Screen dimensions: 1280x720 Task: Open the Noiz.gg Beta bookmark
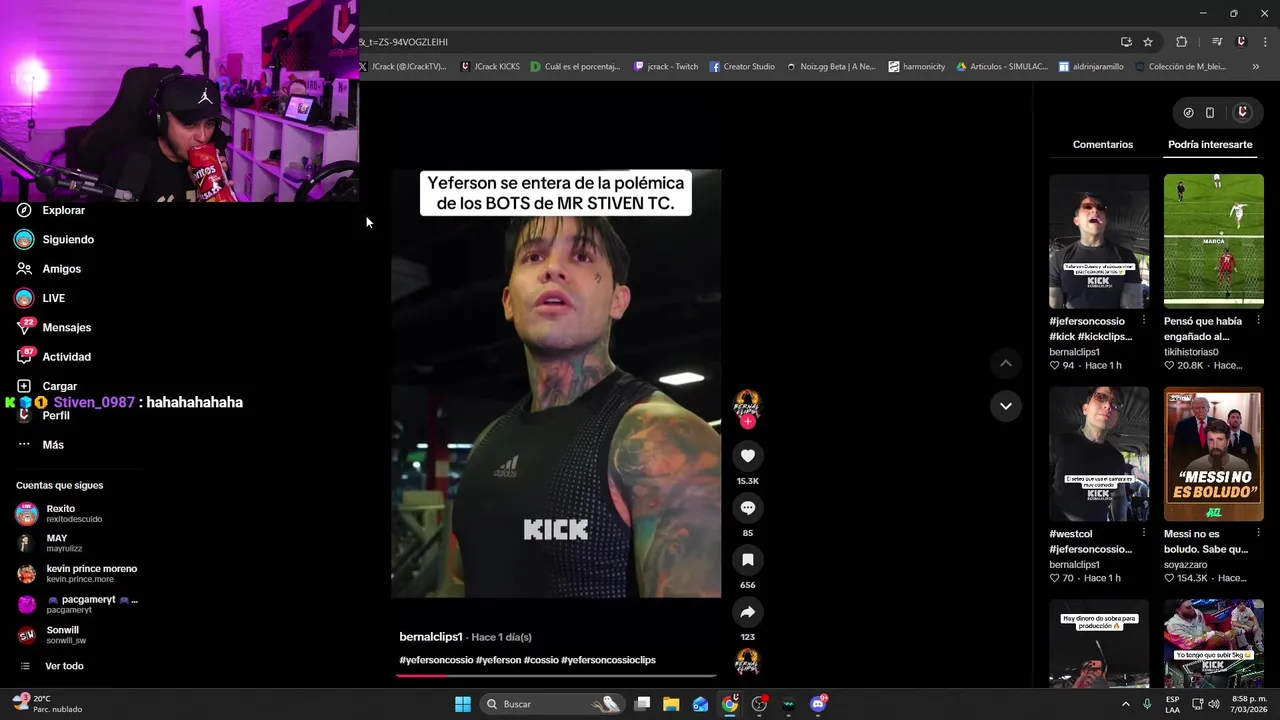click(x=831, y=67)
